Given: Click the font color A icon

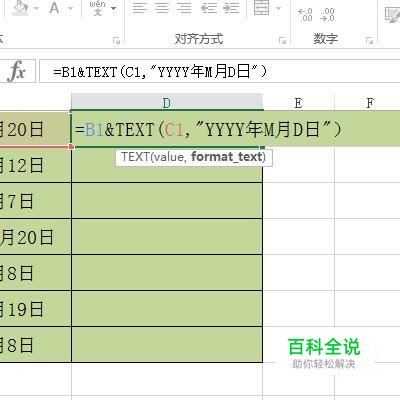Looking at the screenshot, I should click(54, 7).
